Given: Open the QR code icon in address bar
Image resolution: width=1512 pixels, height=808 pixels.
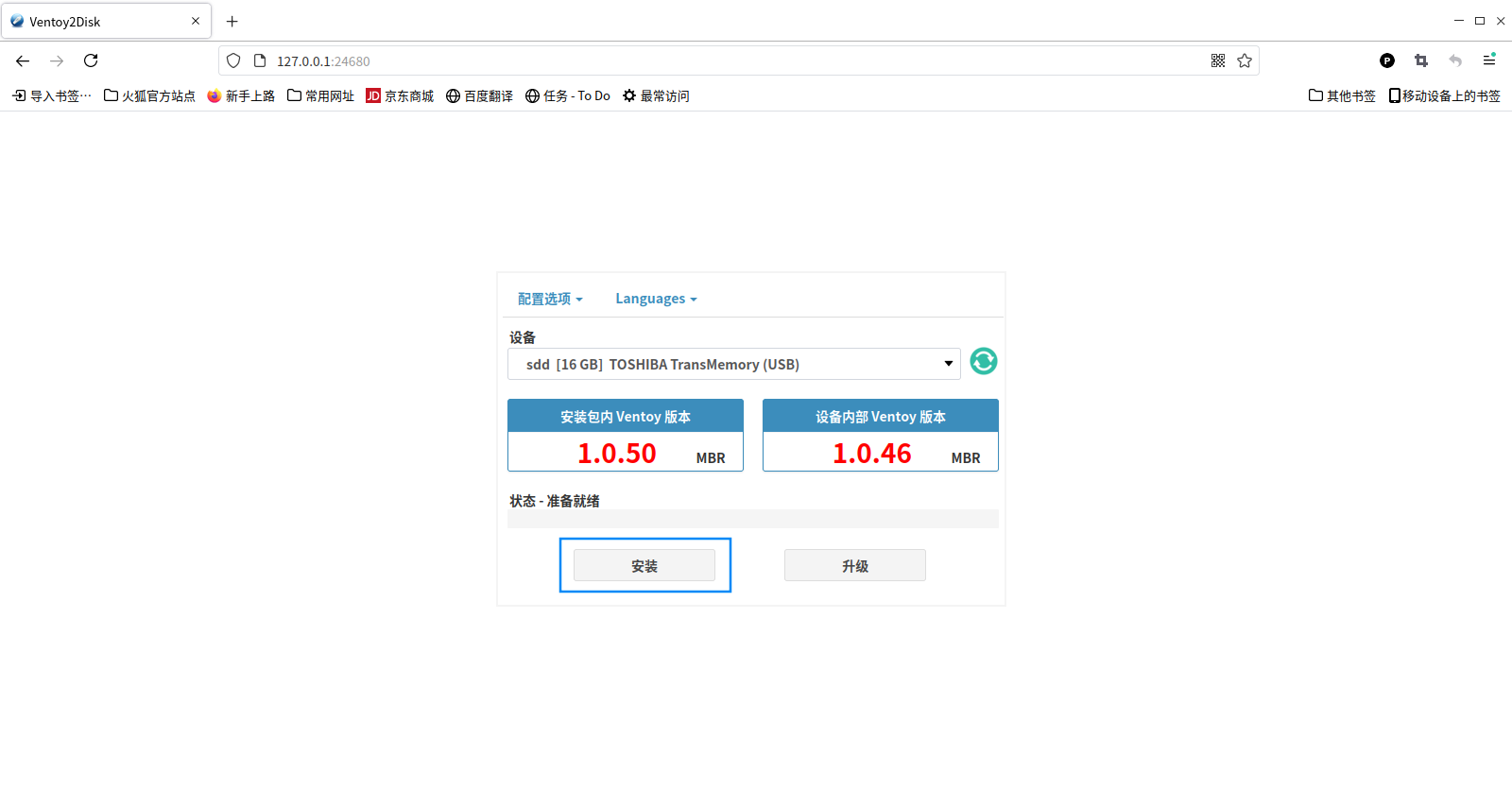Looking at the screenshot, I should (1218, 60).
